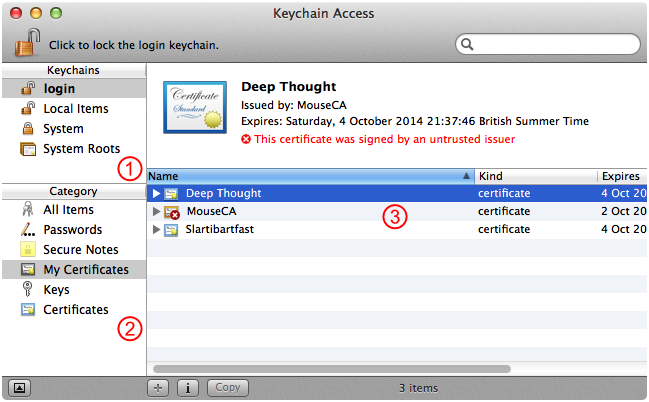This screenshot has width=649, height=402.
Task: Click the Copy button
Action: click(228, 387)
